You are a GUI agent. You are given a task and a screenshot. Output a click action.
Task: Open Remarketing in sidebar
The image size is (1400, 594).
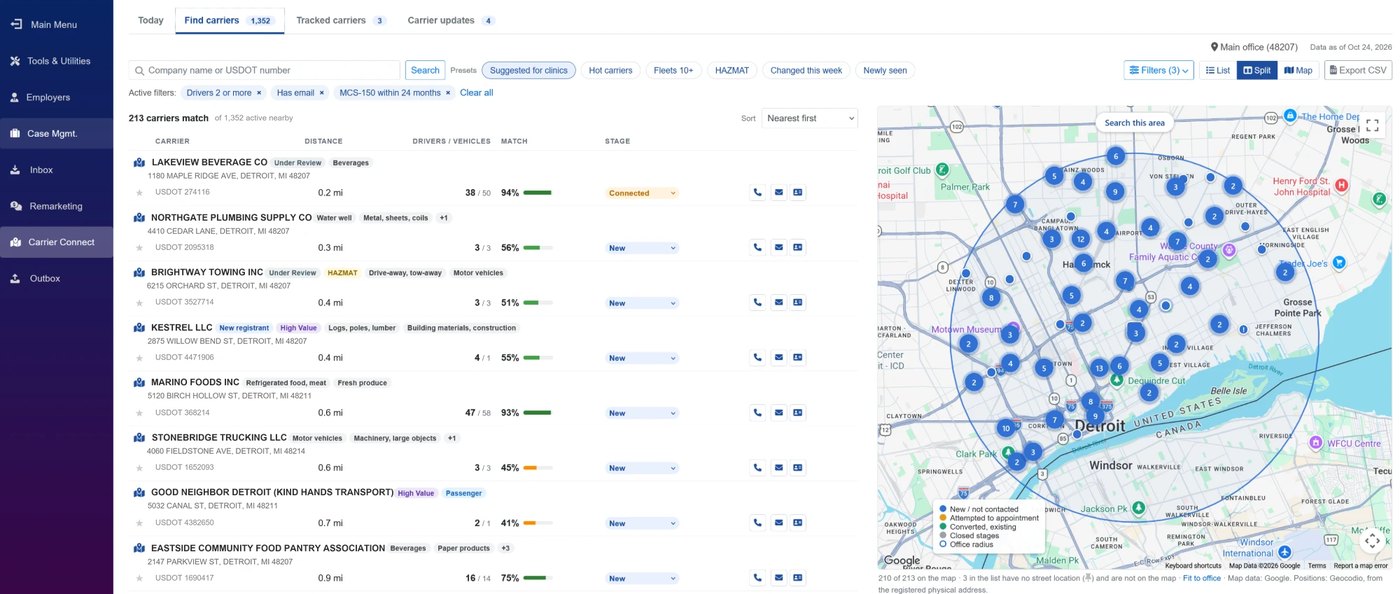tap(56, 206)
